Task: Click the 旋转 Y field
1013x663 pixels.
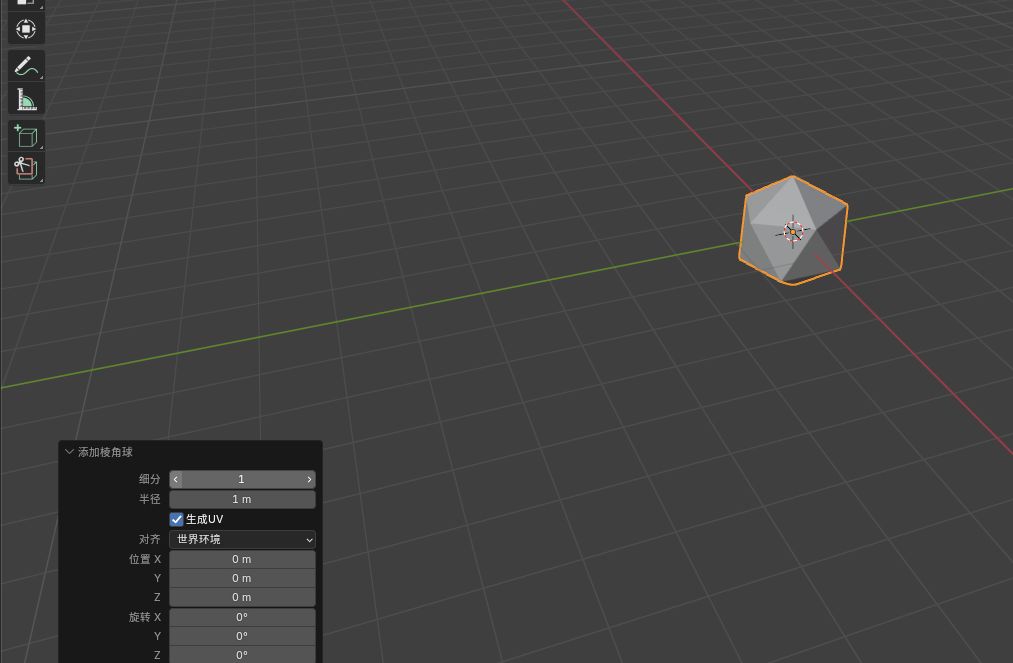Action: tap(242, 636)
